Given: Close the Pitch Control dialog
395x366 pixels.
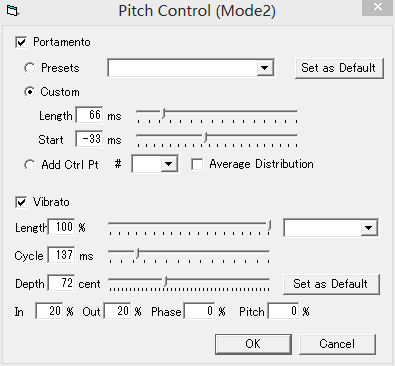Looking at the screenshot, I should pyautogui.click(x=377, y=7).
